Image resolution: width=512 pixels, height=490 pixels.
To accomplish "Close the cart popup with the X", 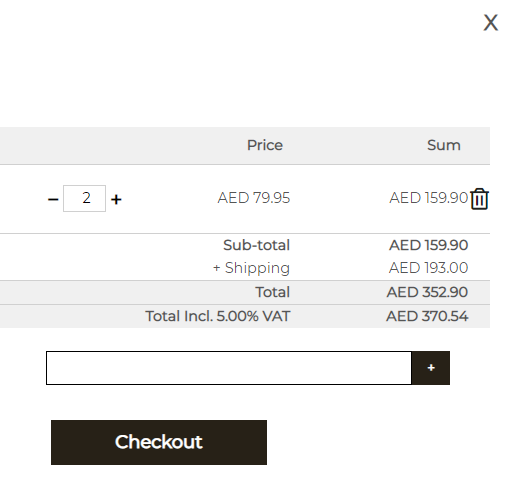I will pos(491,23).
